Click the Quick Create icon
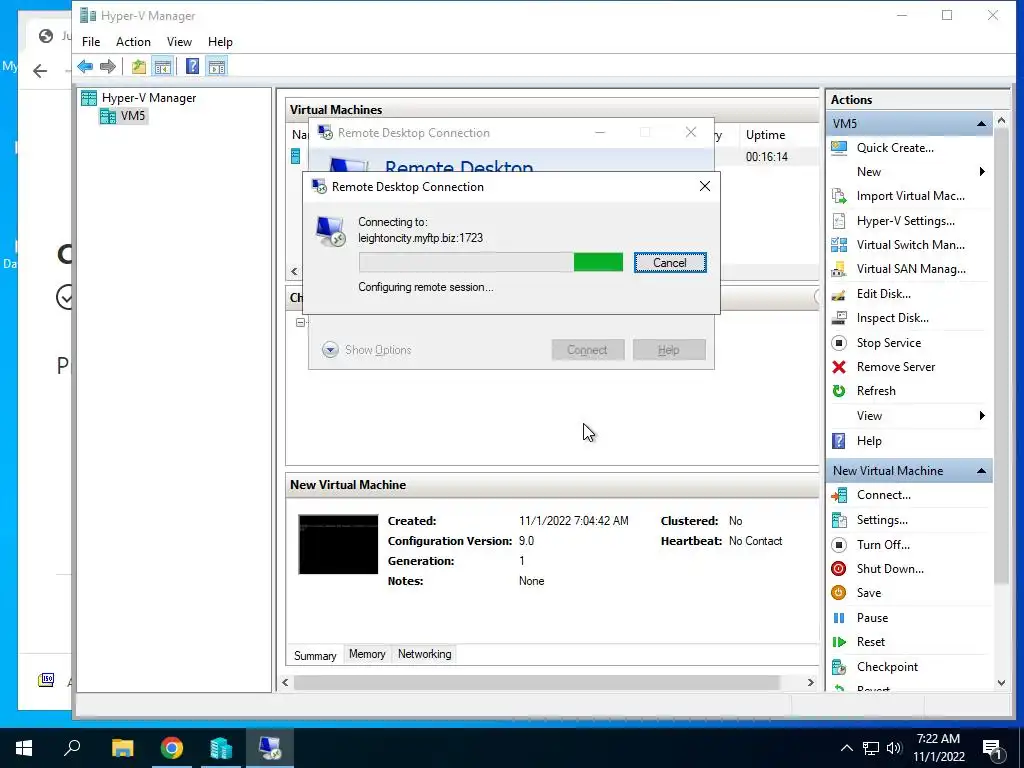Viewport: 1024px width, 768px height. pos(839,148)
